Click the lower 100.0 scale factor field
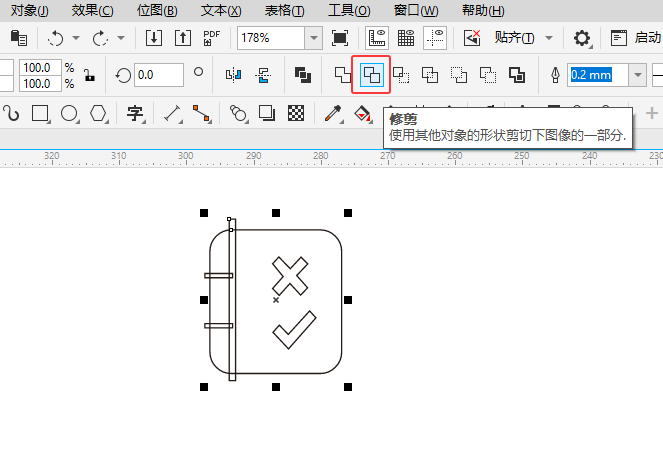663x473 pixels. [x=41, y=84]
